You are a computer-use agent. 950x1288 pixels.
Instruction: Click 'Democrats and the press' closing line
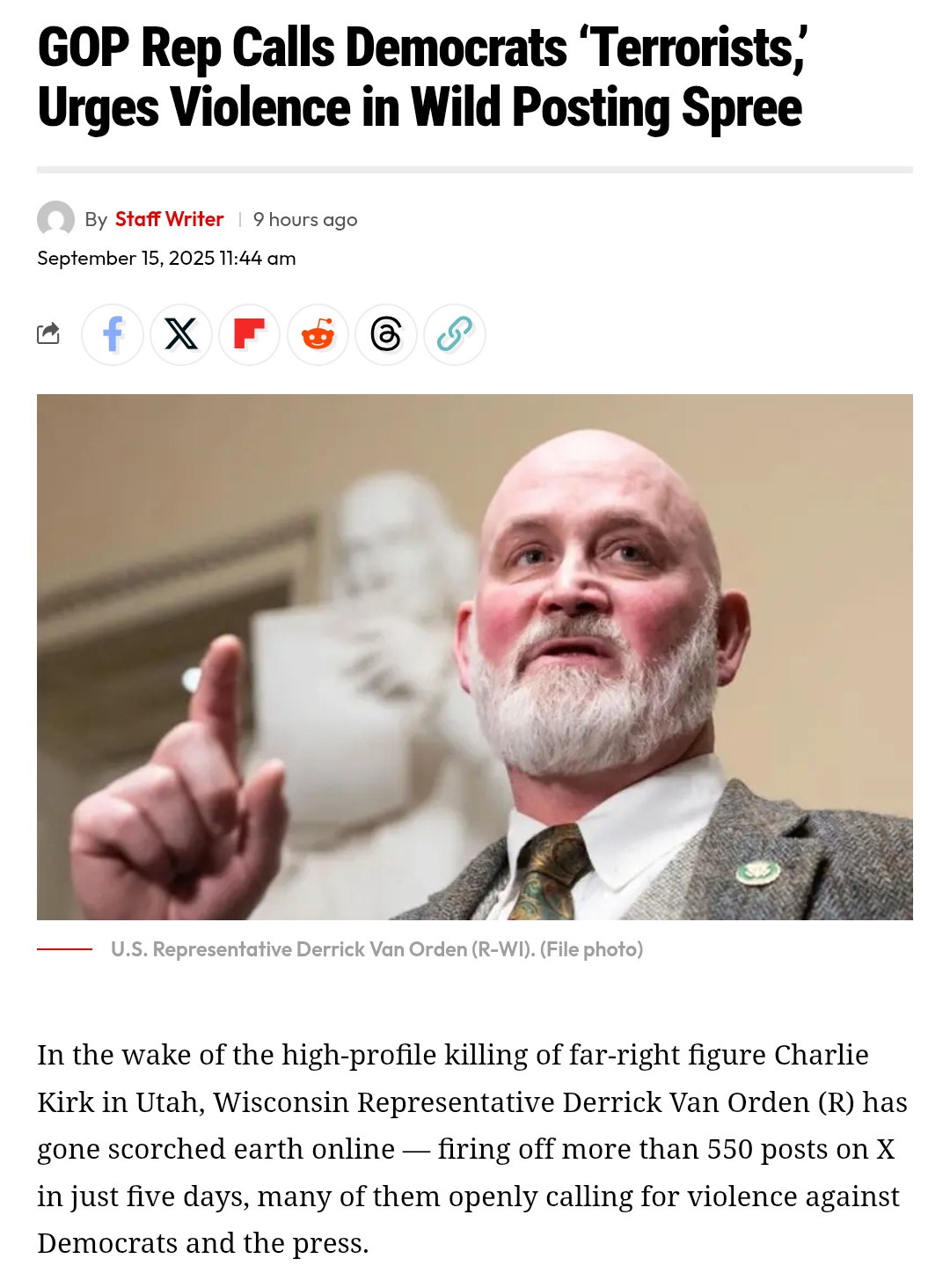[203, 1243]
